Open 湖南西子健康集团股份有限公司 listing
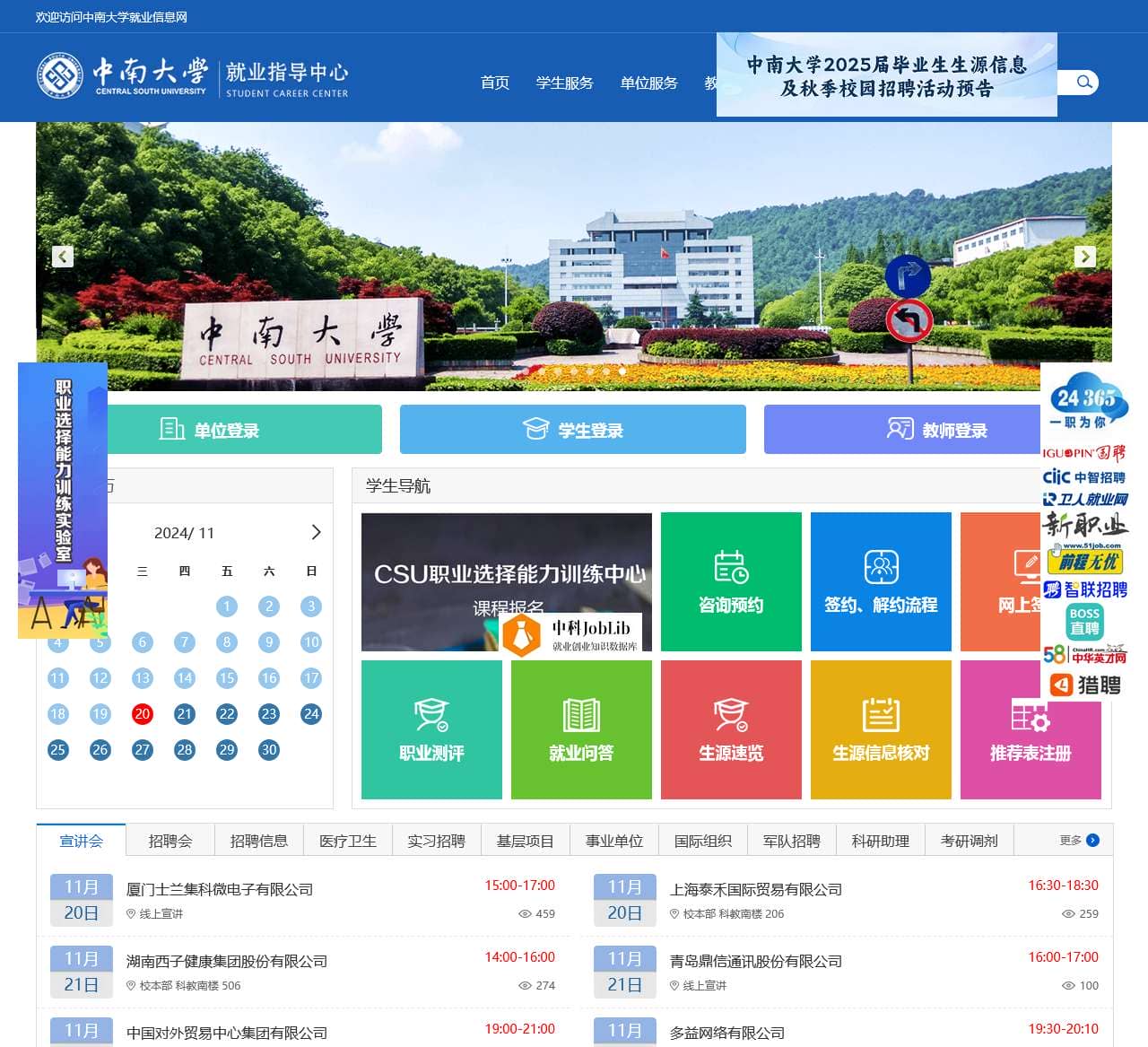The height and width of the screenshot is (1047, 1148). tap(226, 961)
